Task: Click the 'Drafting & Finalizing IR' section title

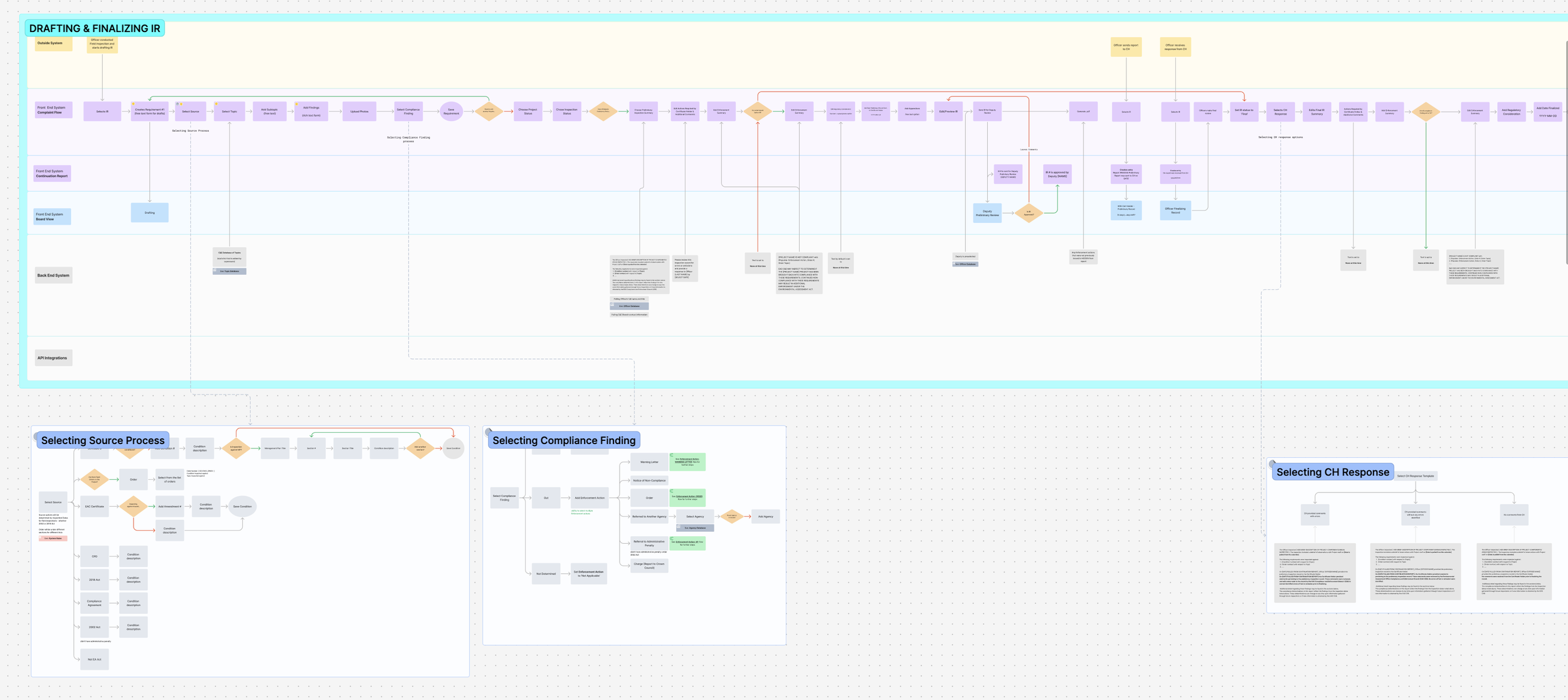Action: point(95,28)
